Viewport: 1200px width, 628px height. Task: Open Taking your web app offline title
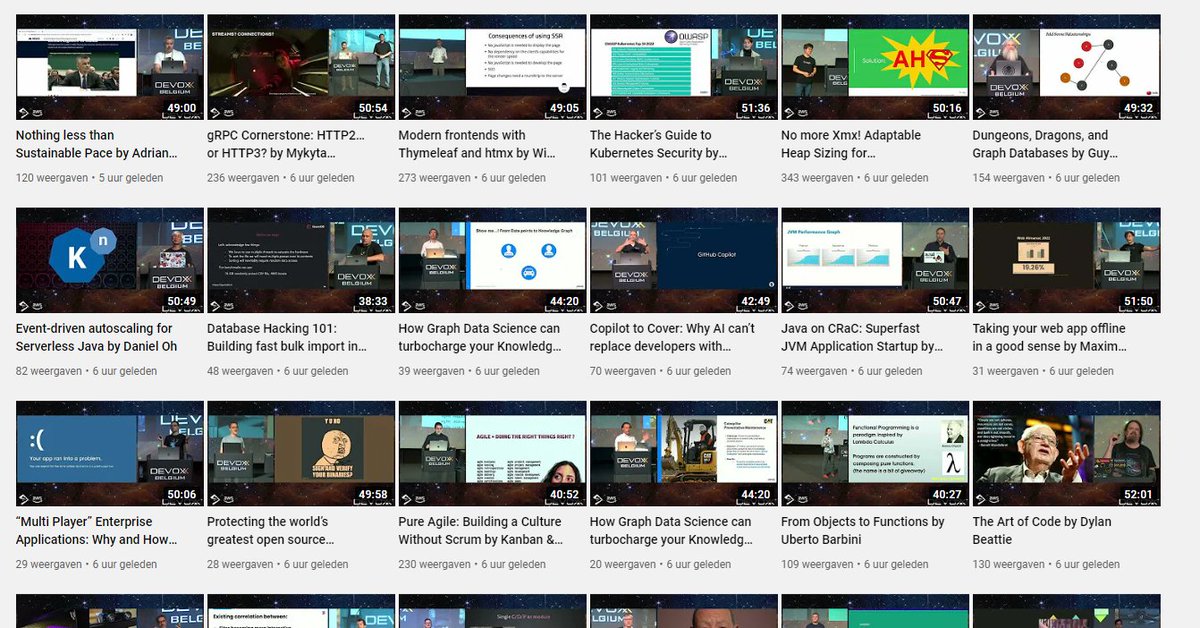(1051, 337)
